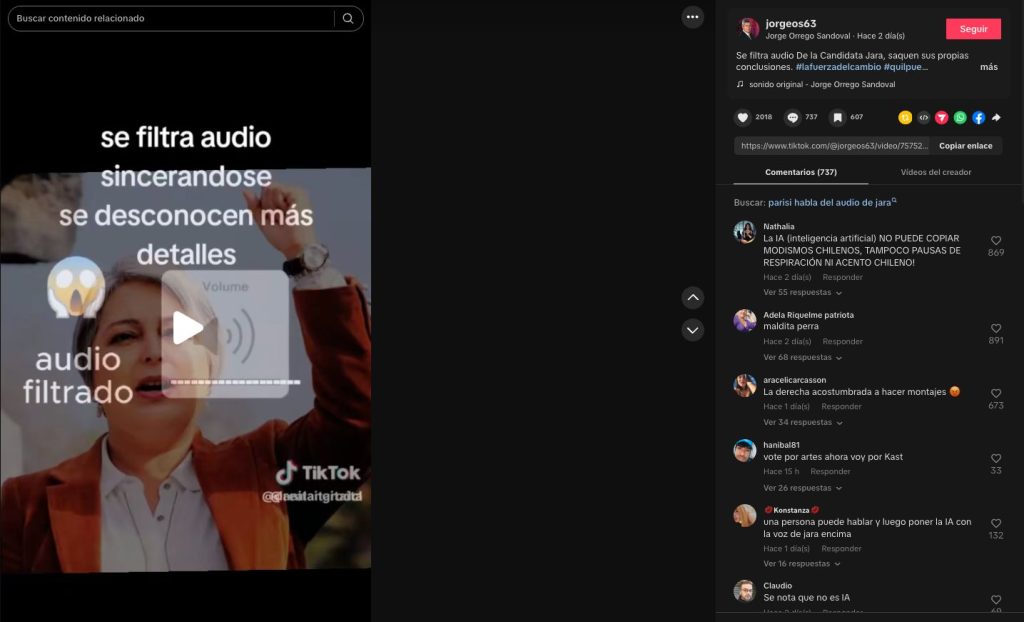Image resolution: width=1024 pixels, height=622 pixels.
Task: Share the video to Facebook
Action: 978,117
